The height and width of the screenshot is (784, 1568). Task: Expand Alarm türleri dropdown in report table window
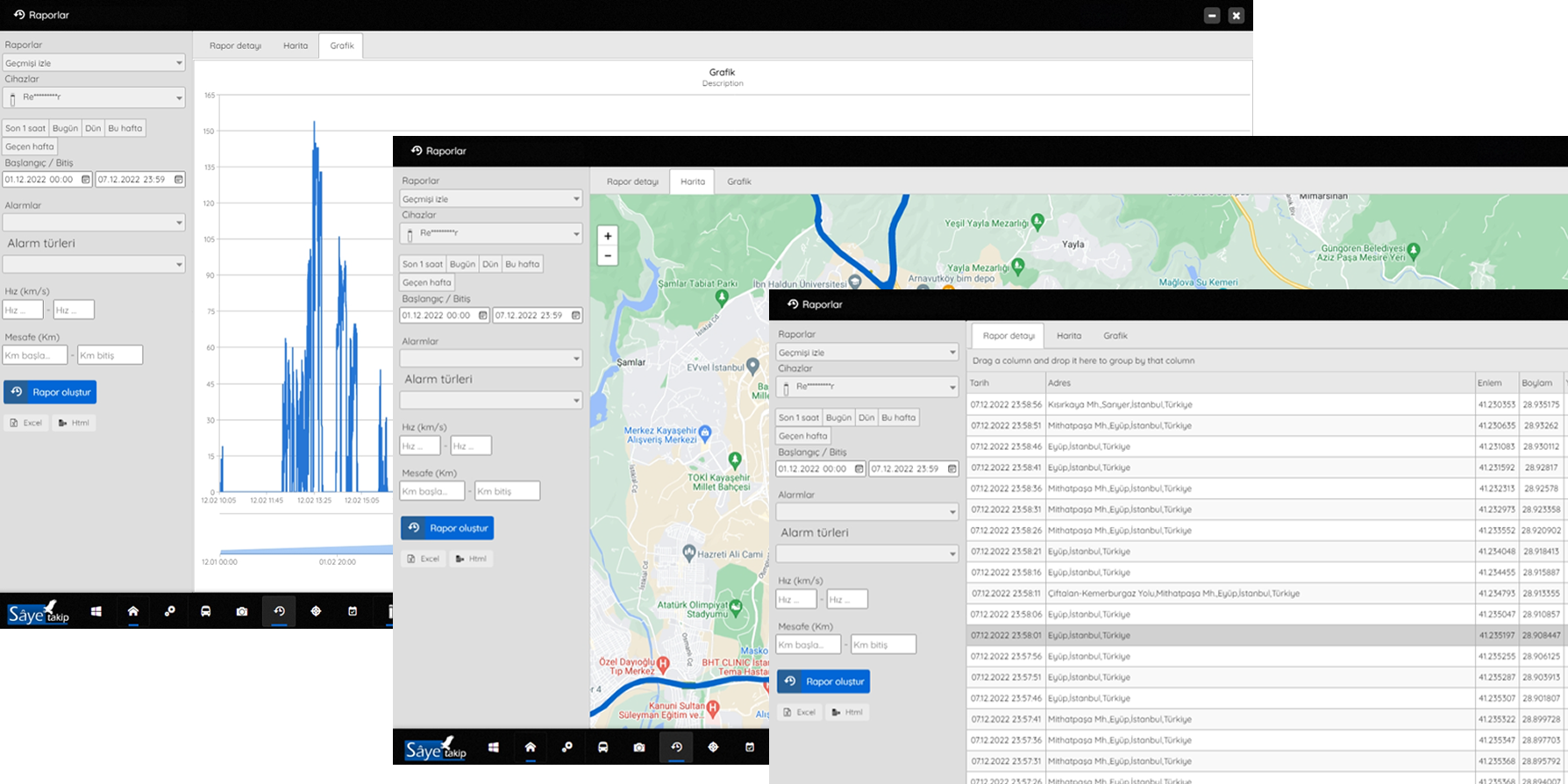866,553
